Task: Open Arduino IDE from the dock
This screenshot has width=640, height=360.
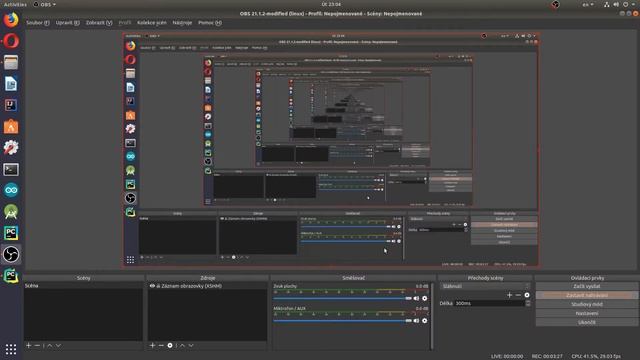Action: (x=11, y=190)
